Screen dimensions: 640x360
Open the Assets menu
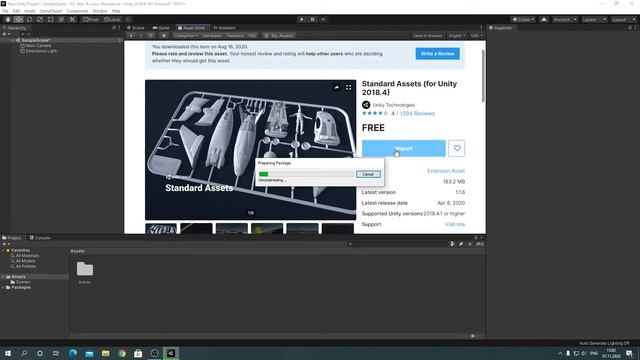[30, 11]
